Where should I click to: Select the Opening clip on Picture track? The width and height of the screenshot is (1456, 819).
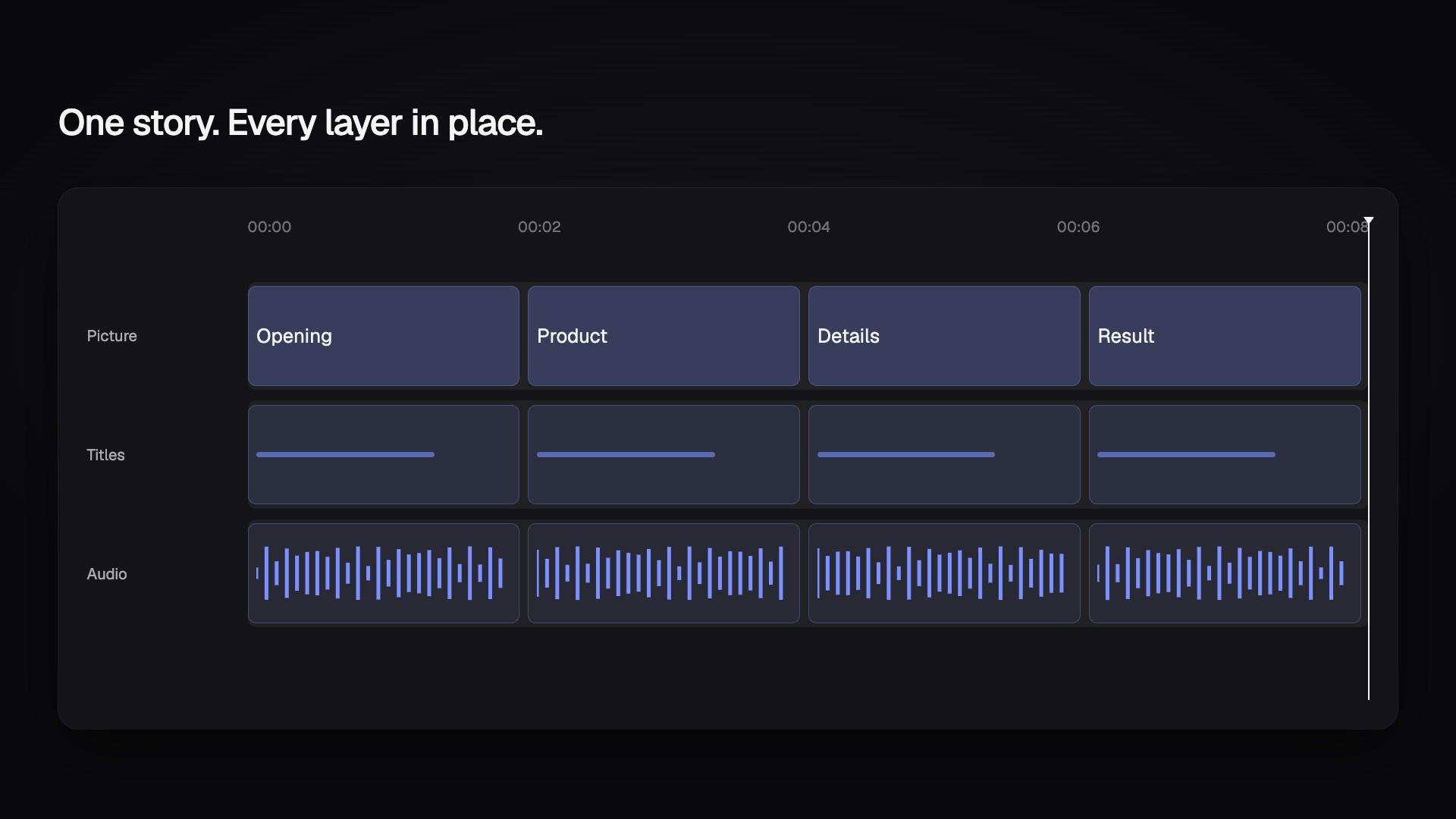[384, 336]
